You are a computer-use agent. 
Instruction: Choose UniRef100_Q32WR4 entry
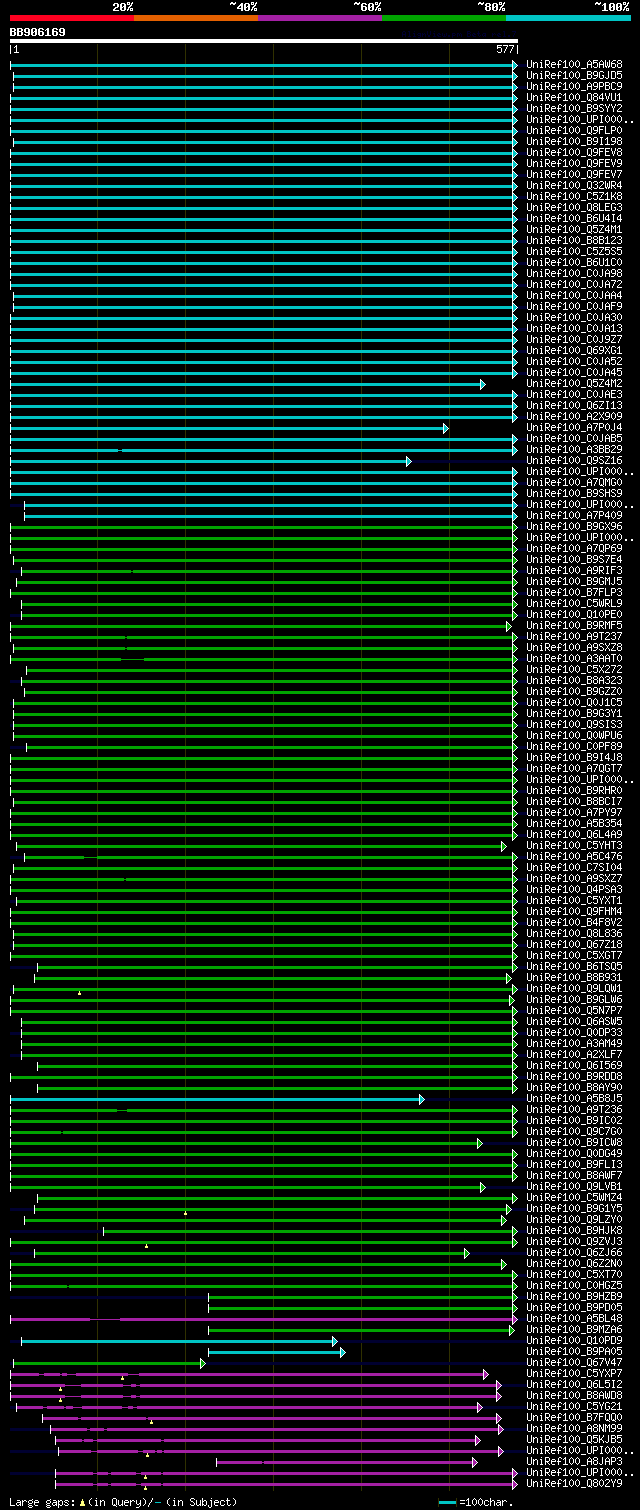pos(574,185)
